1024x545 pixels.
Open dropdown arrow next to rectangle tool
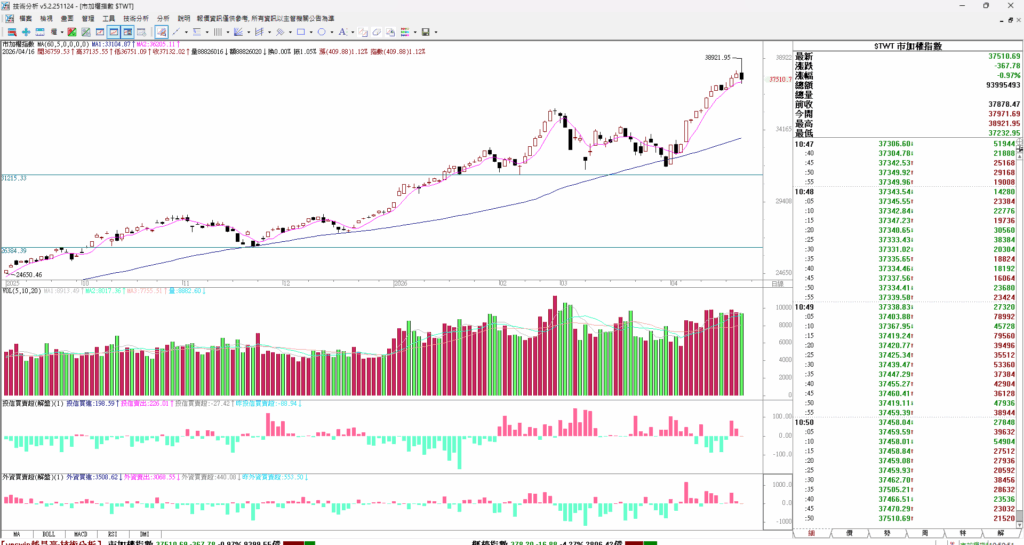tap(311, 32)
